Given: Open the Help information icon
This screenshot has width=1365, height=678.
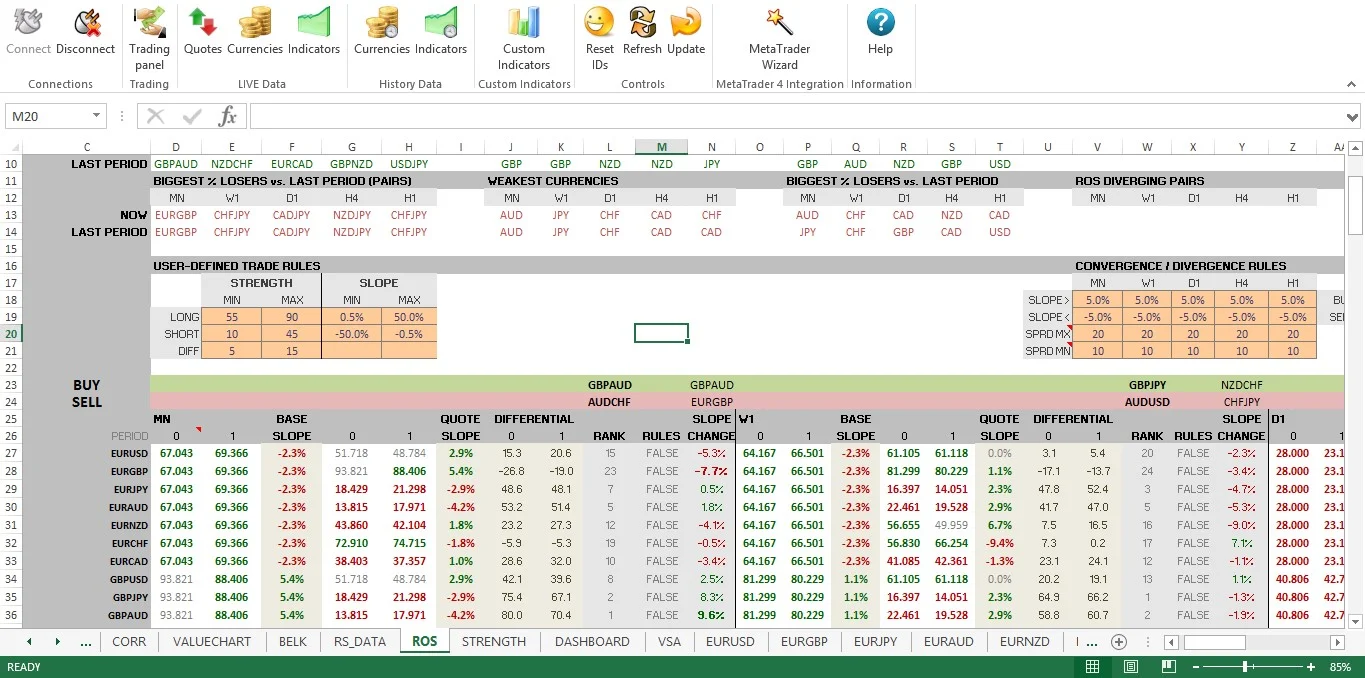Looking at the screenshot, I should point(880,31).
